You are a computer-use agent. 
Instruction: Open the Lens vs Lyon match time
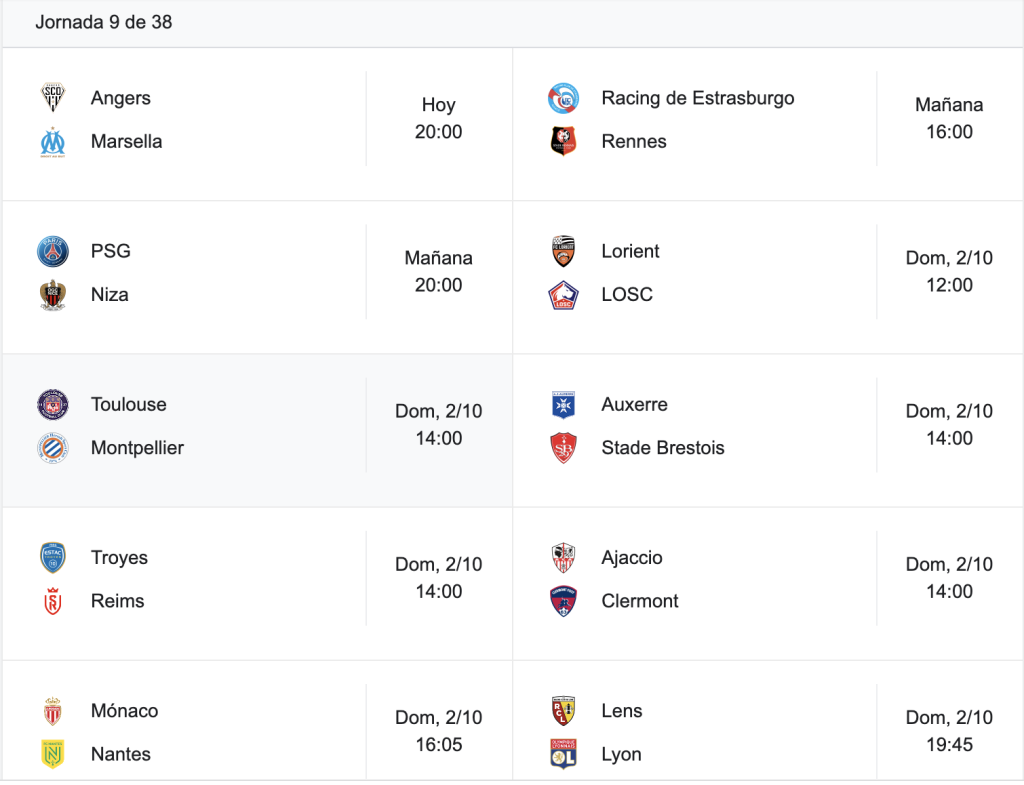[949, 731]
